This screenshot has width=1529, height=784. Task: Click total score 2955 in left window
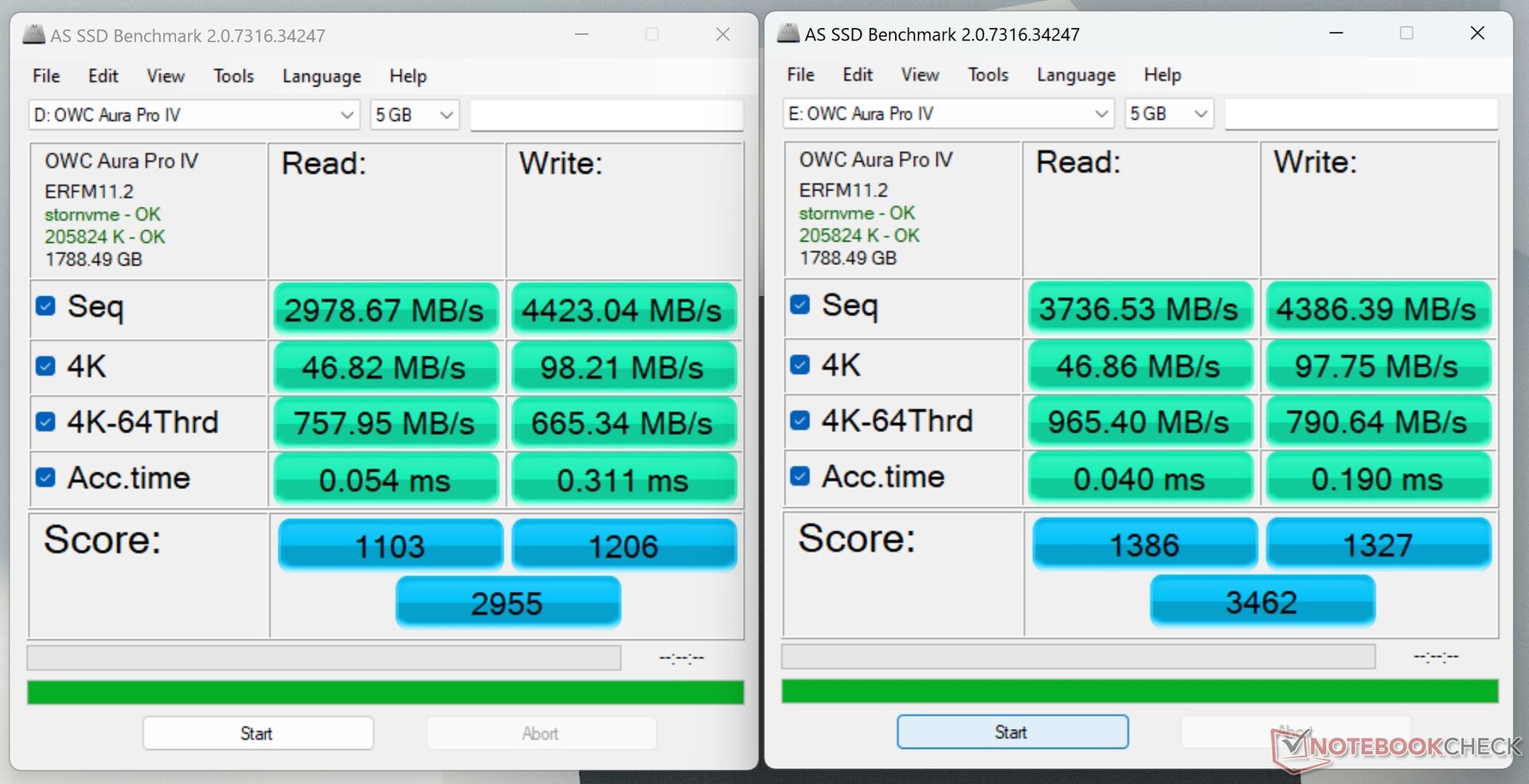508,602
